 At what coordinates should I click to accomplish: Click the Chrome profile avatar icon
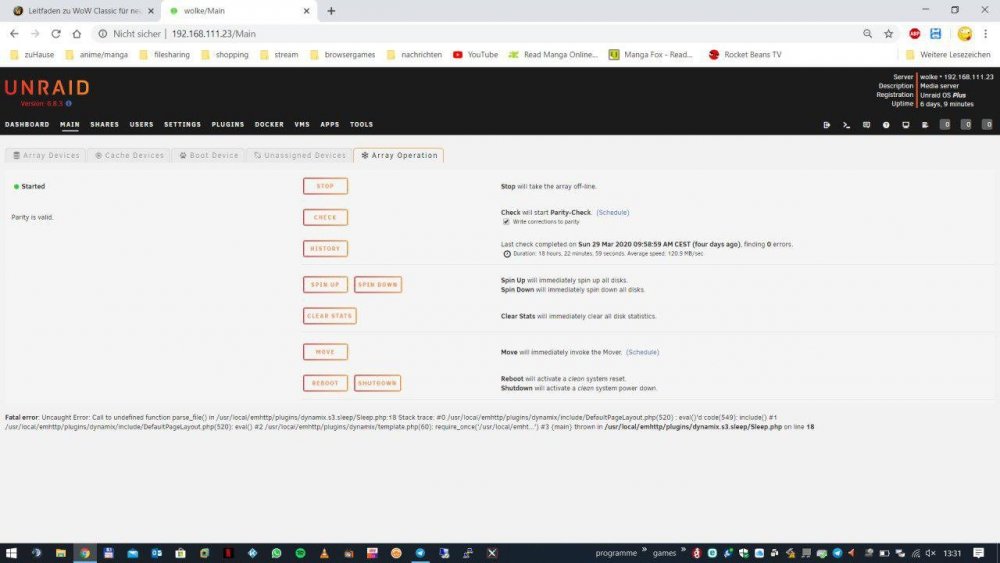pyautogui.click(x=964, y=34)
